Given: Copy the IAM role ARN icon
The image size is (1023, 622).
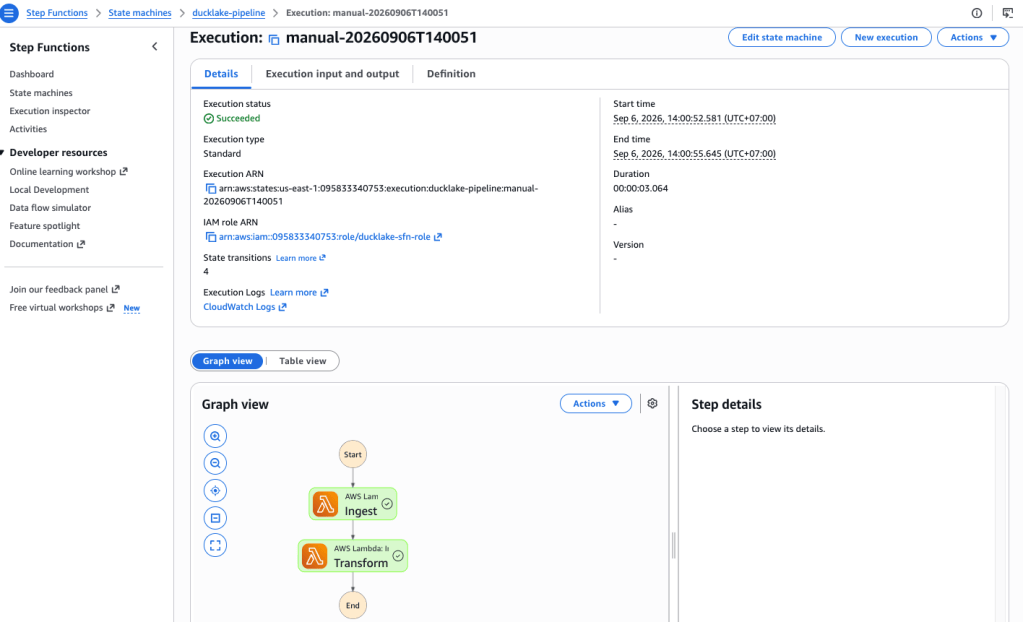Looking at the screenshot, I should [x=211, y=237].
